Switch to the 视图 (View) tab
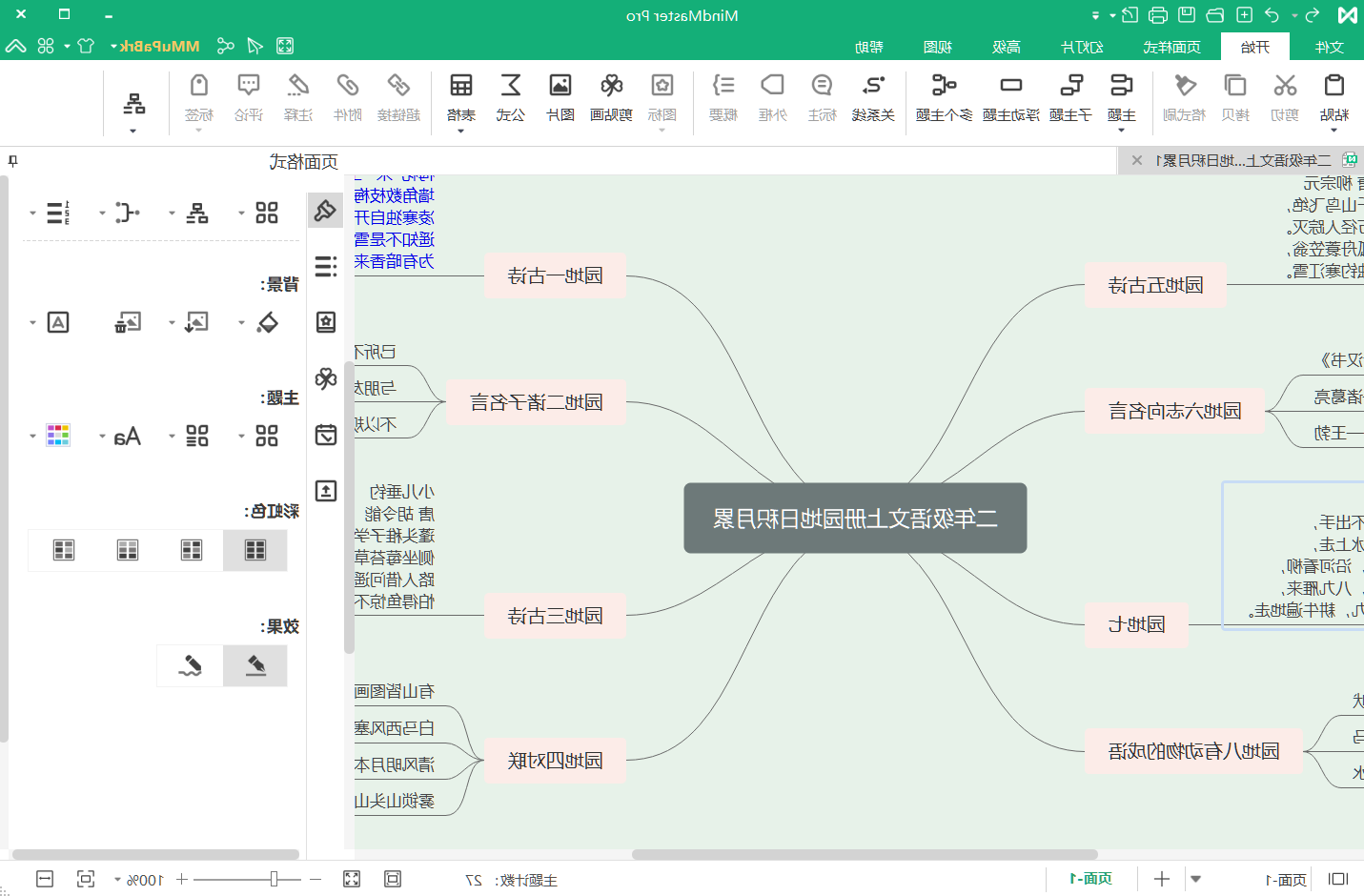1364x896 pixels. pos(938,47)
